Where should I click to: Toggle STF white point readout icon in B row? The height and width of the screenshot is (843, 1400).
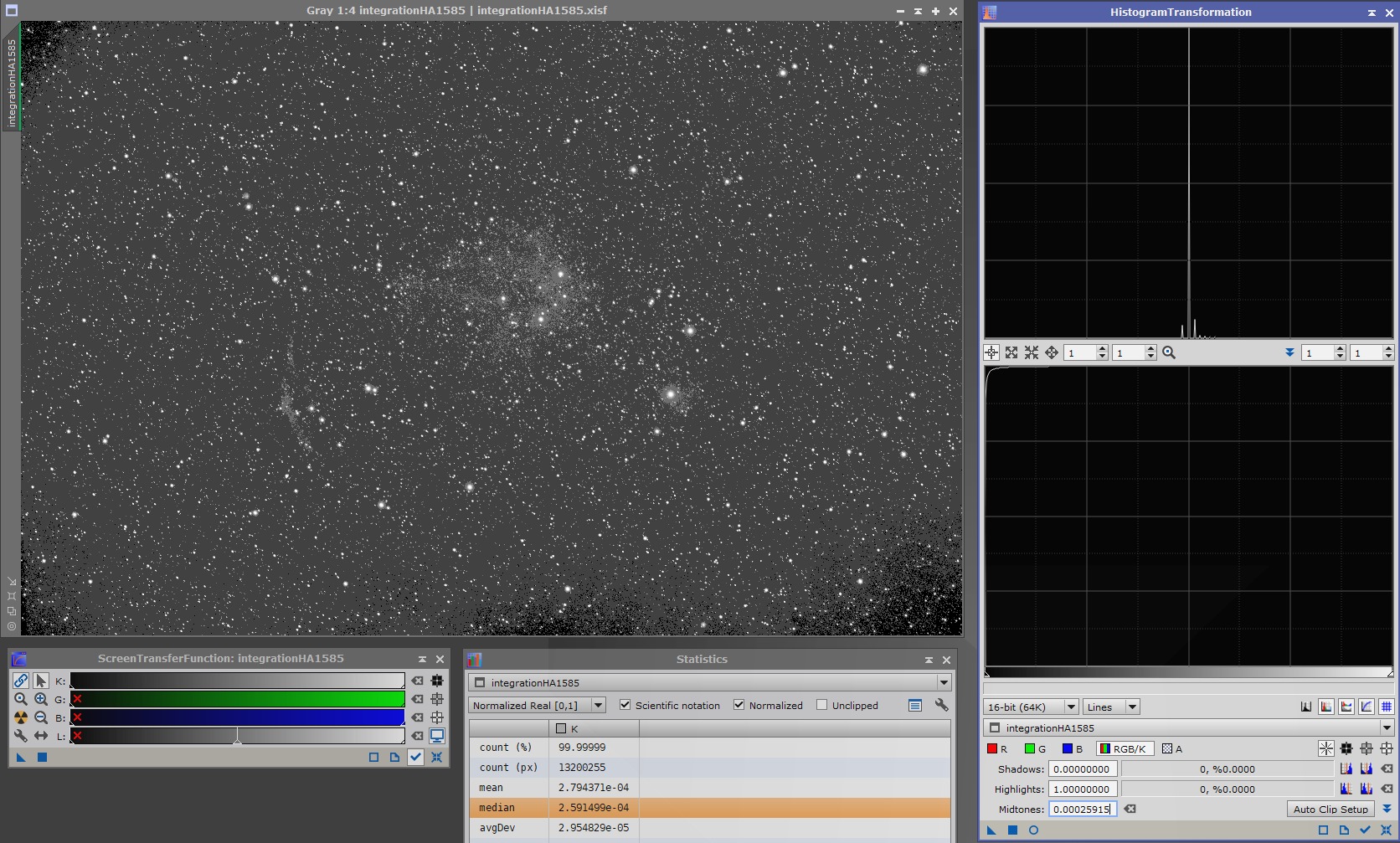click(x=437, y=717)
